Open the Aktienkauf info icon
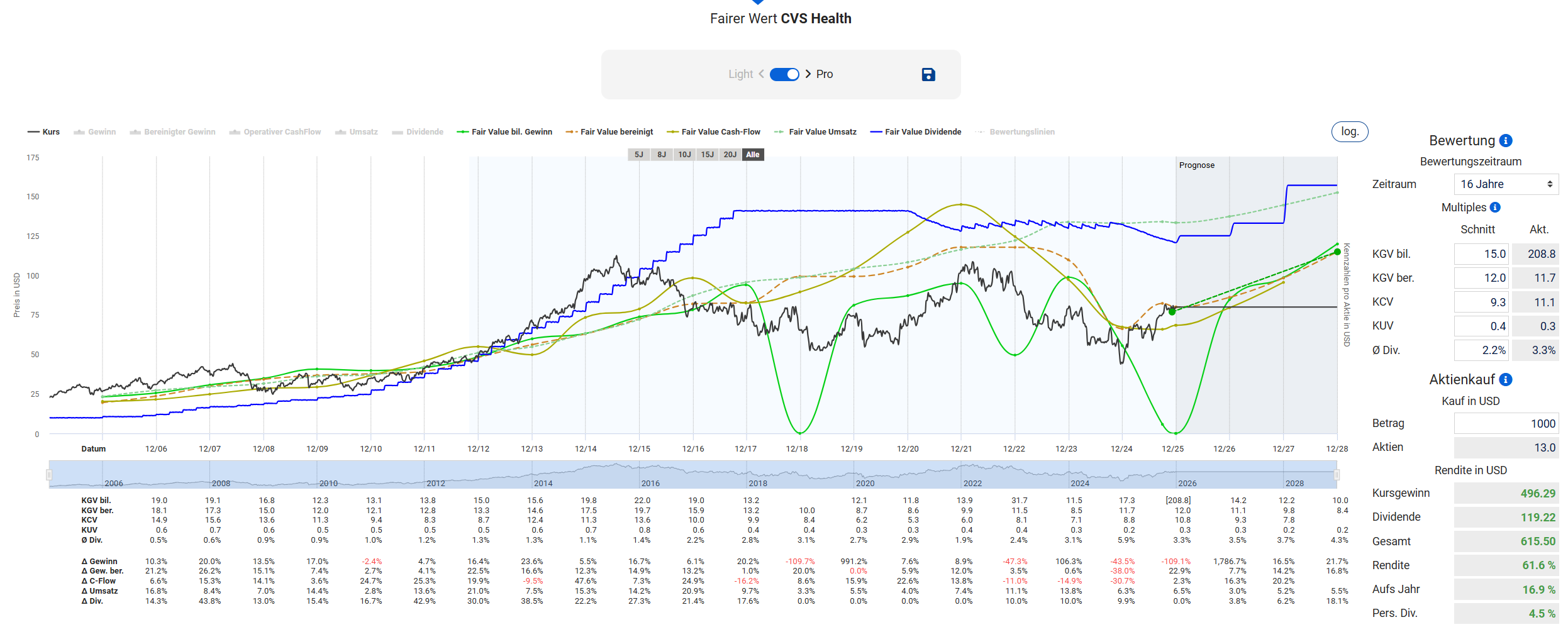The width and height of the screenshot is (1568, 627). [x=1505, y=380]
